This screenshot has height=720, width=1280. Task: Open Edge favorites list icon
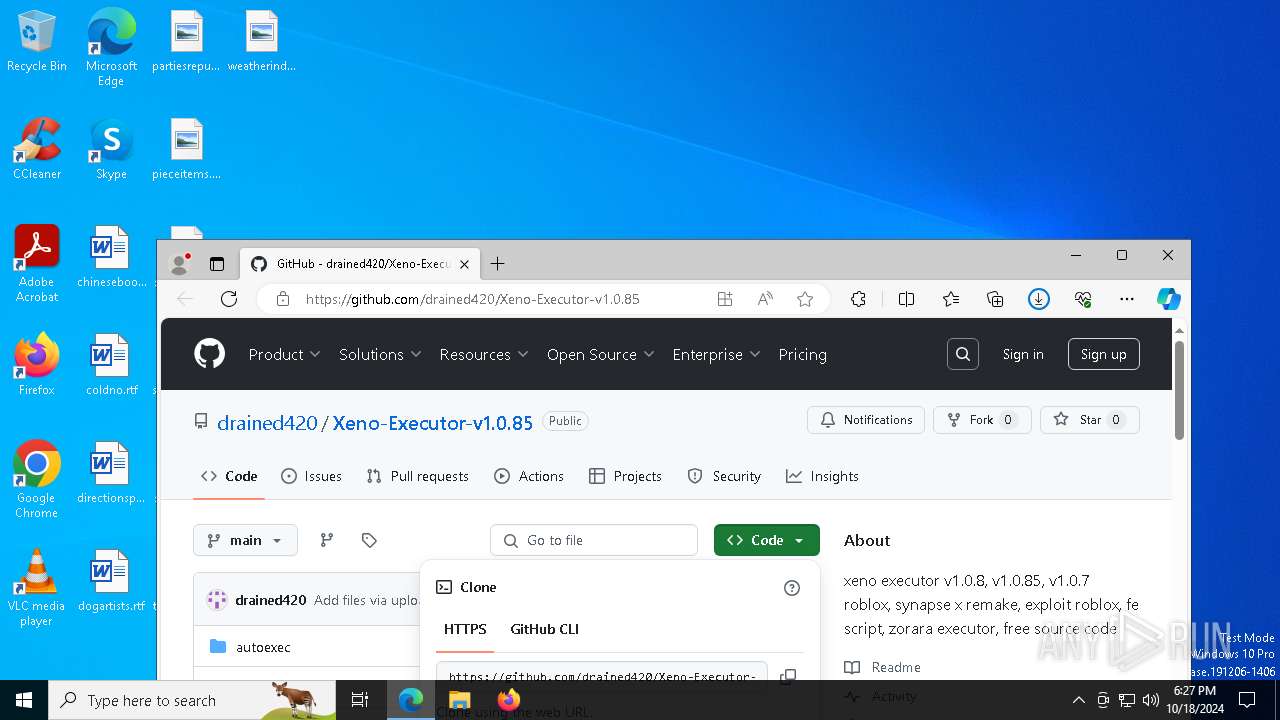point(951,299)
